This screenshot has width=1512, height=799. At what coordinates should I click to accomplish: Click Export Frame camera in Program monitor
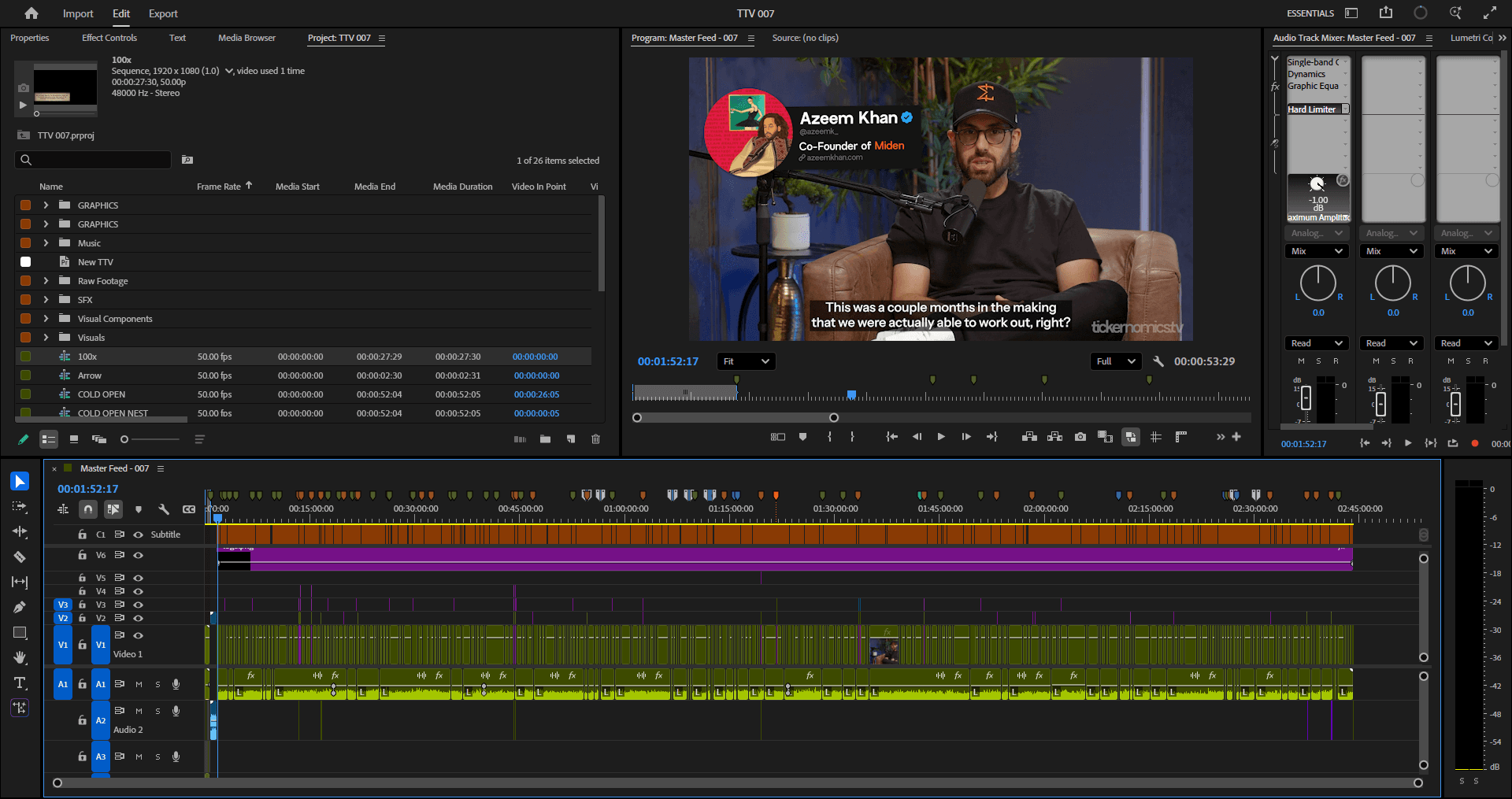1080,437
